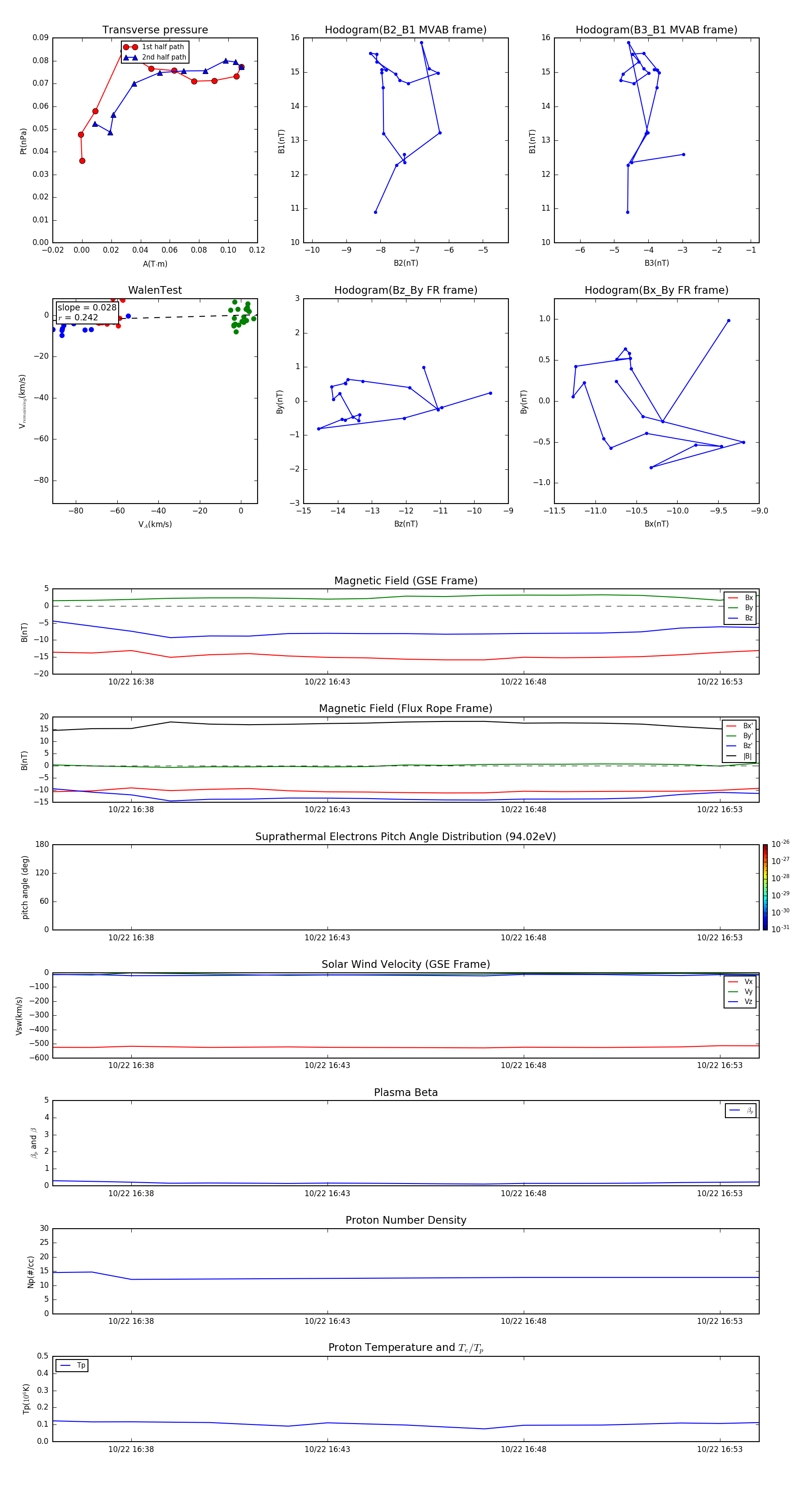The width and height of the screenshot is (812, 1489).
Task: Click '10/22 16:48' tick under Proton Number Density
Action: 524,1321
